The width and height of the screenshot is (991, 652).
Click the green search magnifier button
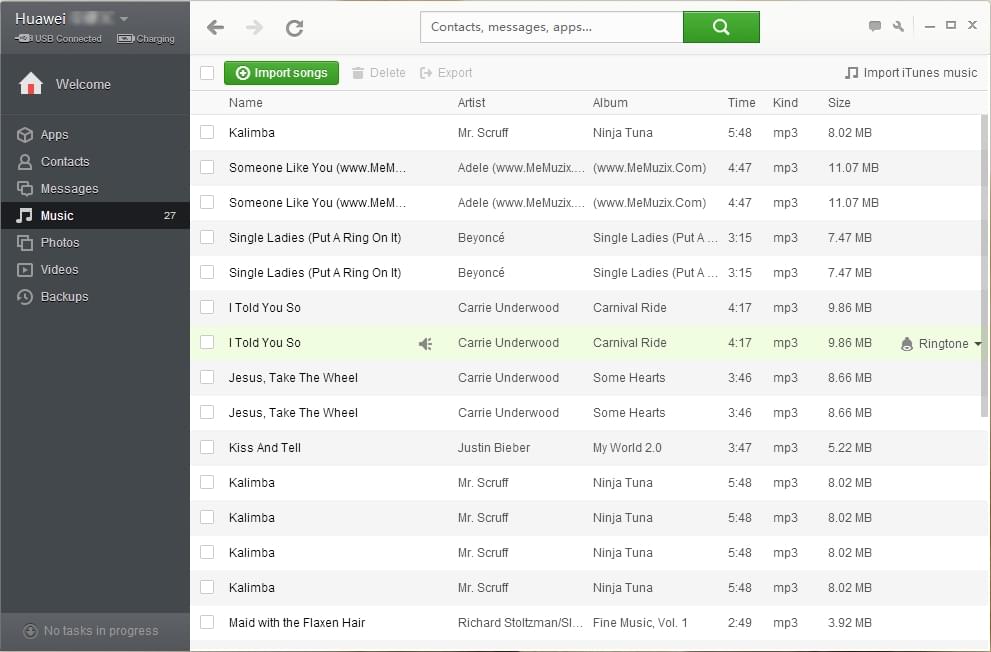[721, 27]
